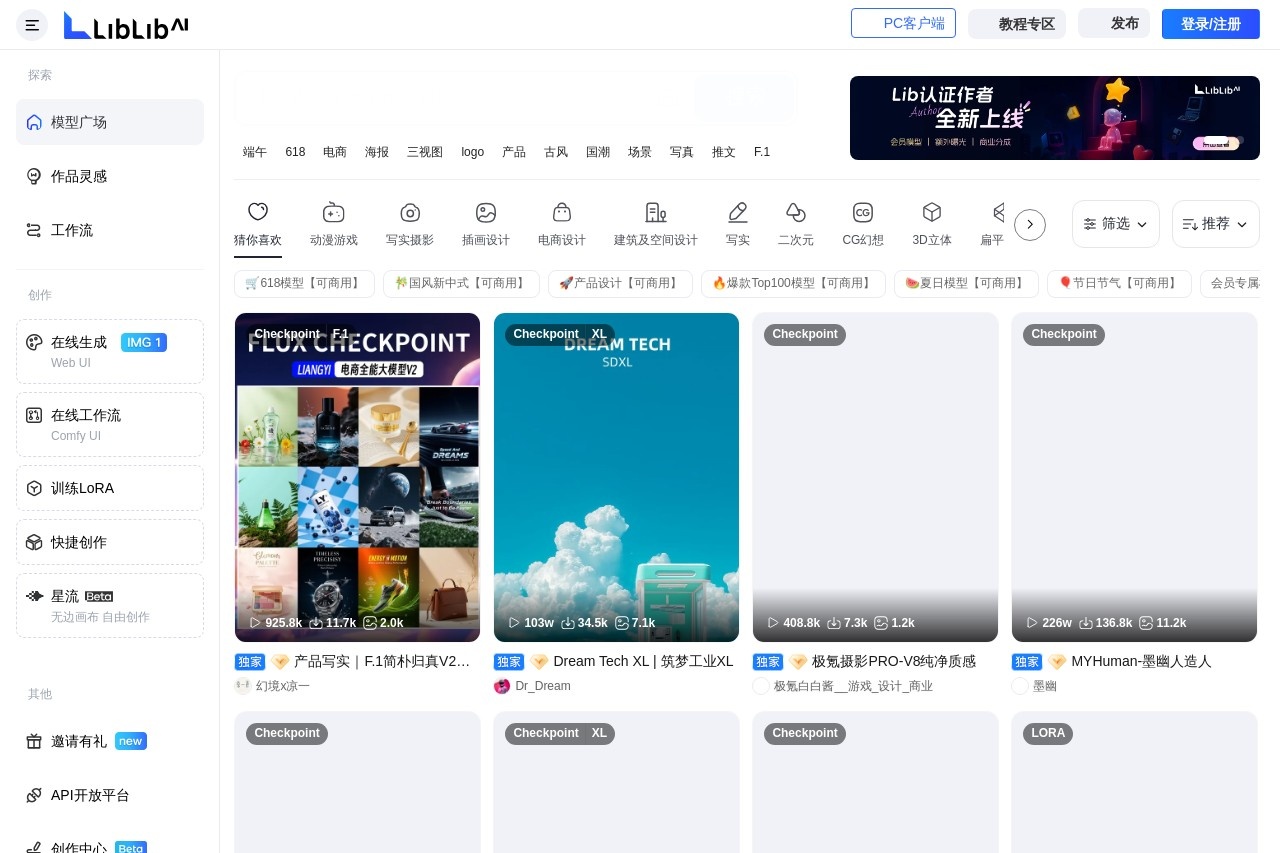
Task: Pick the 3D立体 cube category icon
Action: click(932, 212)
